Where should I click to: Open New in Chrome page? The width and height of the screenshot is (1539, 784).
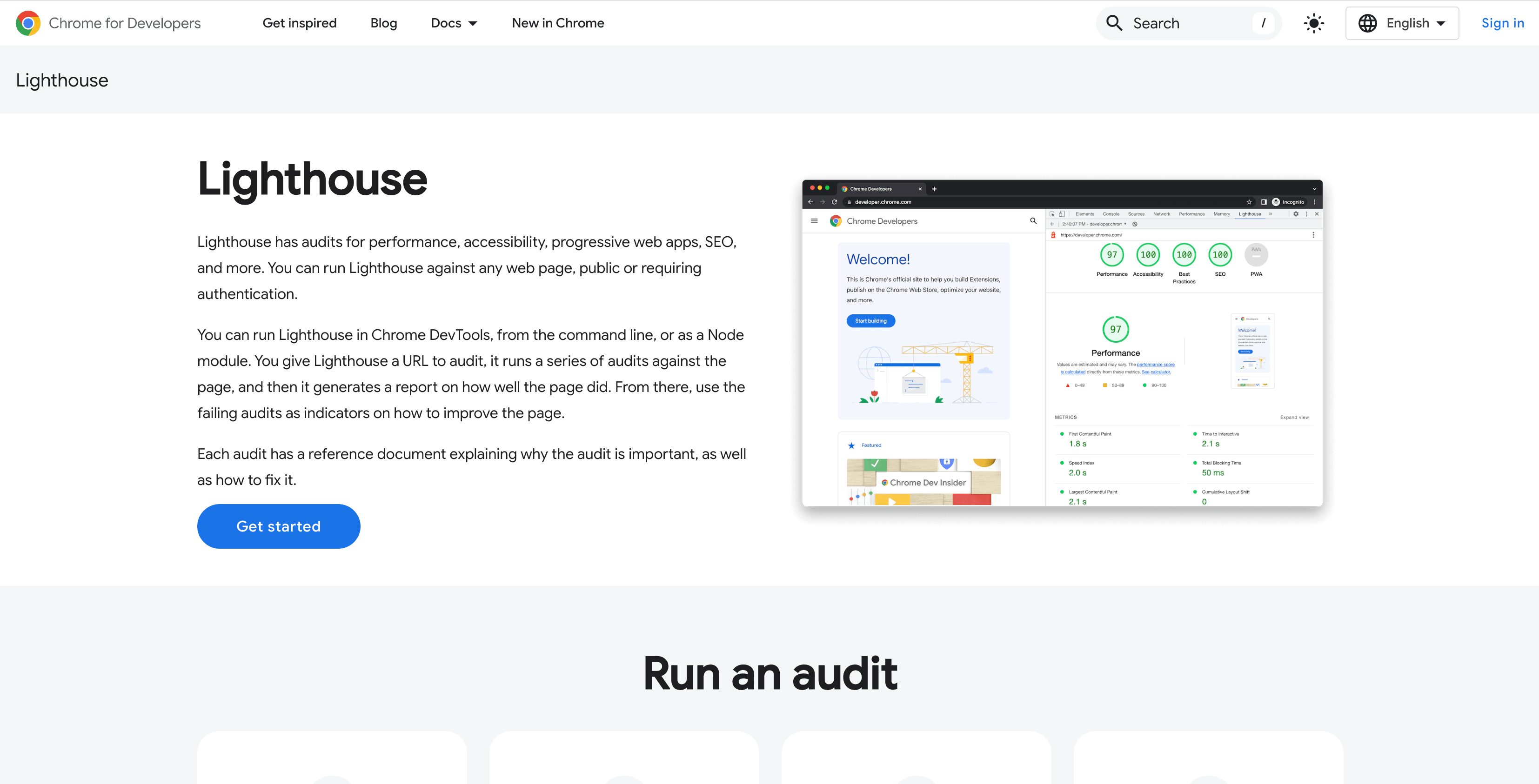click(x=557, y=23)
